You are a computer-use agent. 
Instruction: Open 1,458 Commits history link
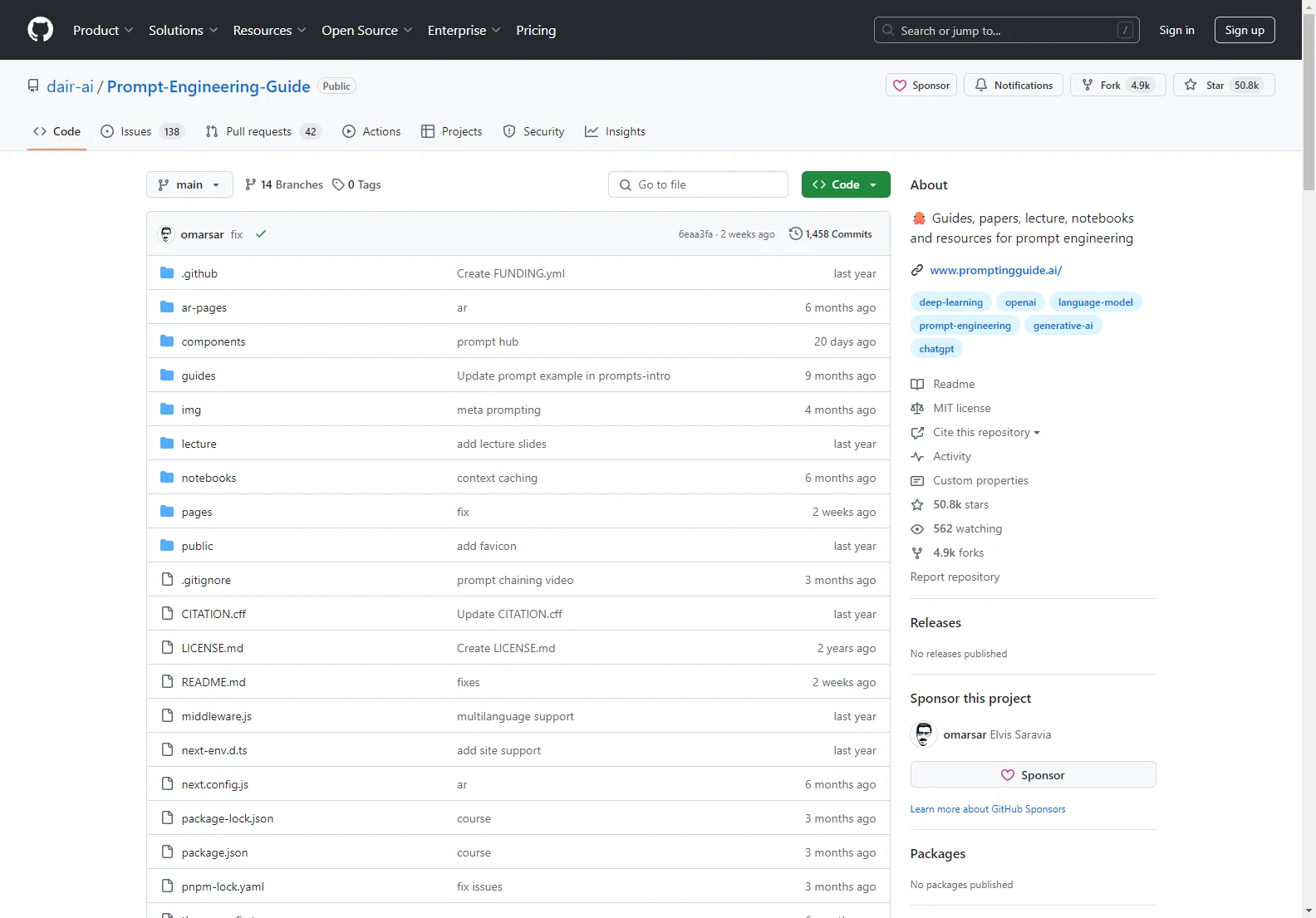click(831, 233)
